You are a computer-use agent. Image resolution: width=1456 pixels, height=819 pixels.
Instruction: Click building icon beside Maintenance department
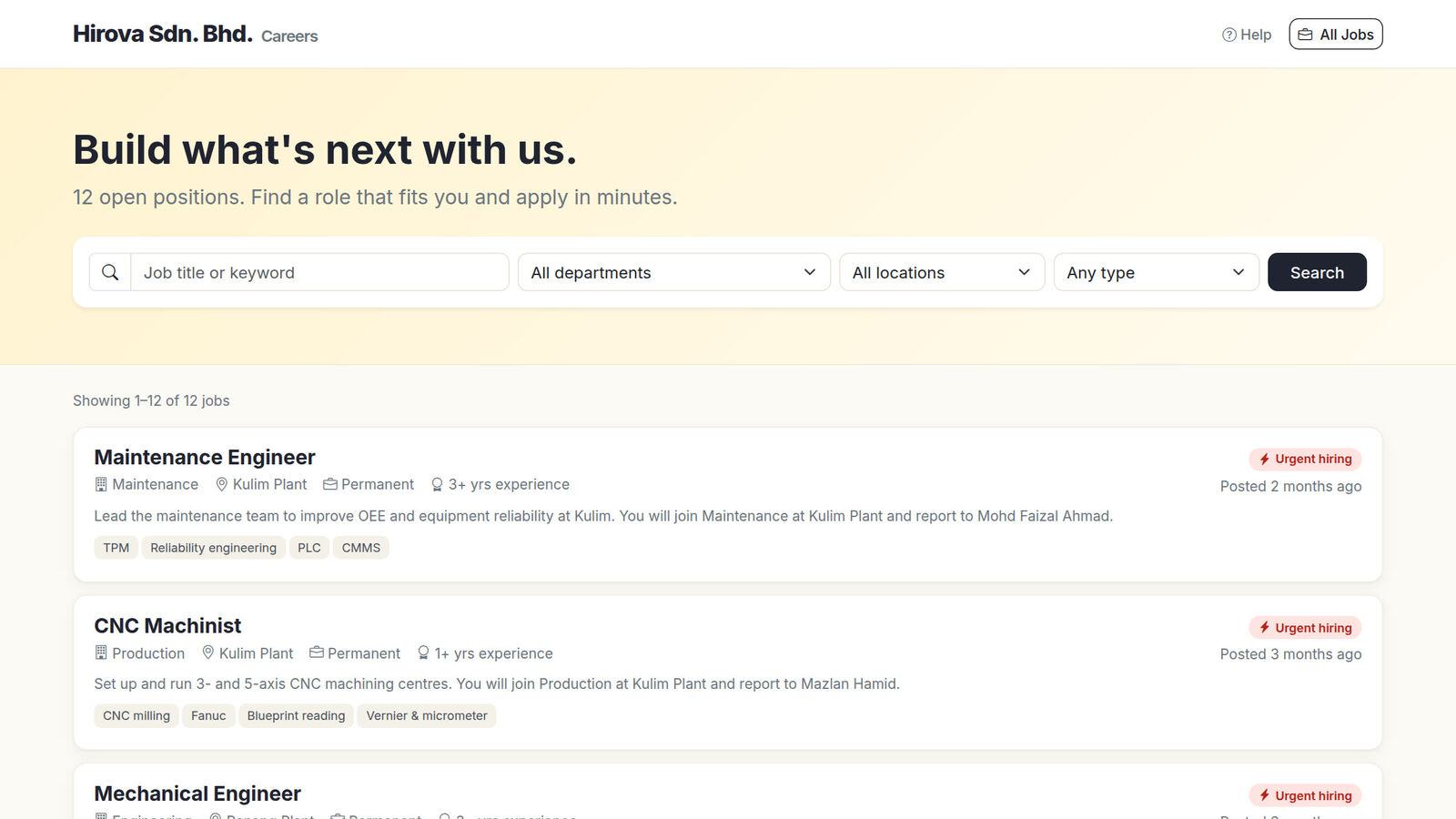[101, 484]
